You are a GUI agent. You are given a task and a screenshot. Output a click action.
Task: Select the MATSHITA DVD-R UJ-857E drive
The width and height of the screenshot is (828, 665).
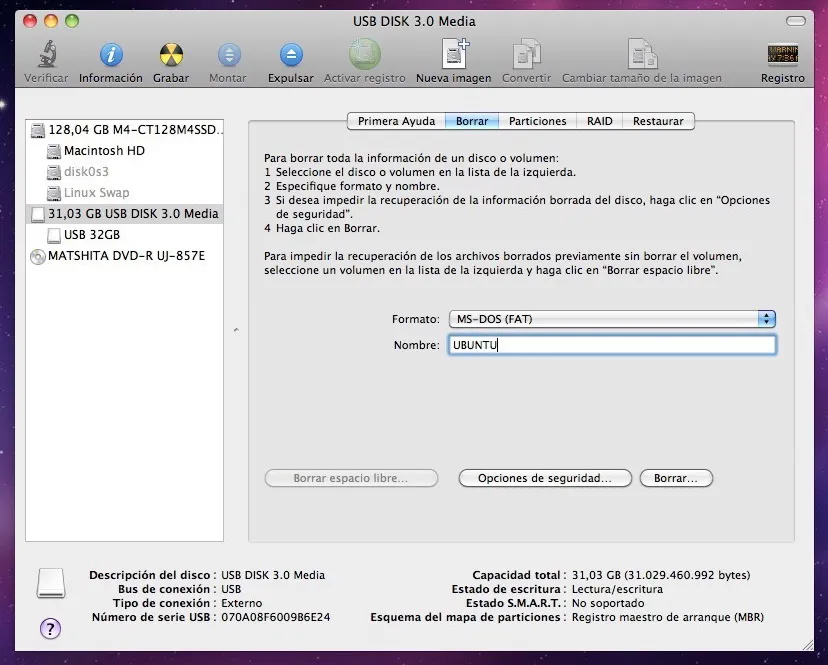(125, 256)
